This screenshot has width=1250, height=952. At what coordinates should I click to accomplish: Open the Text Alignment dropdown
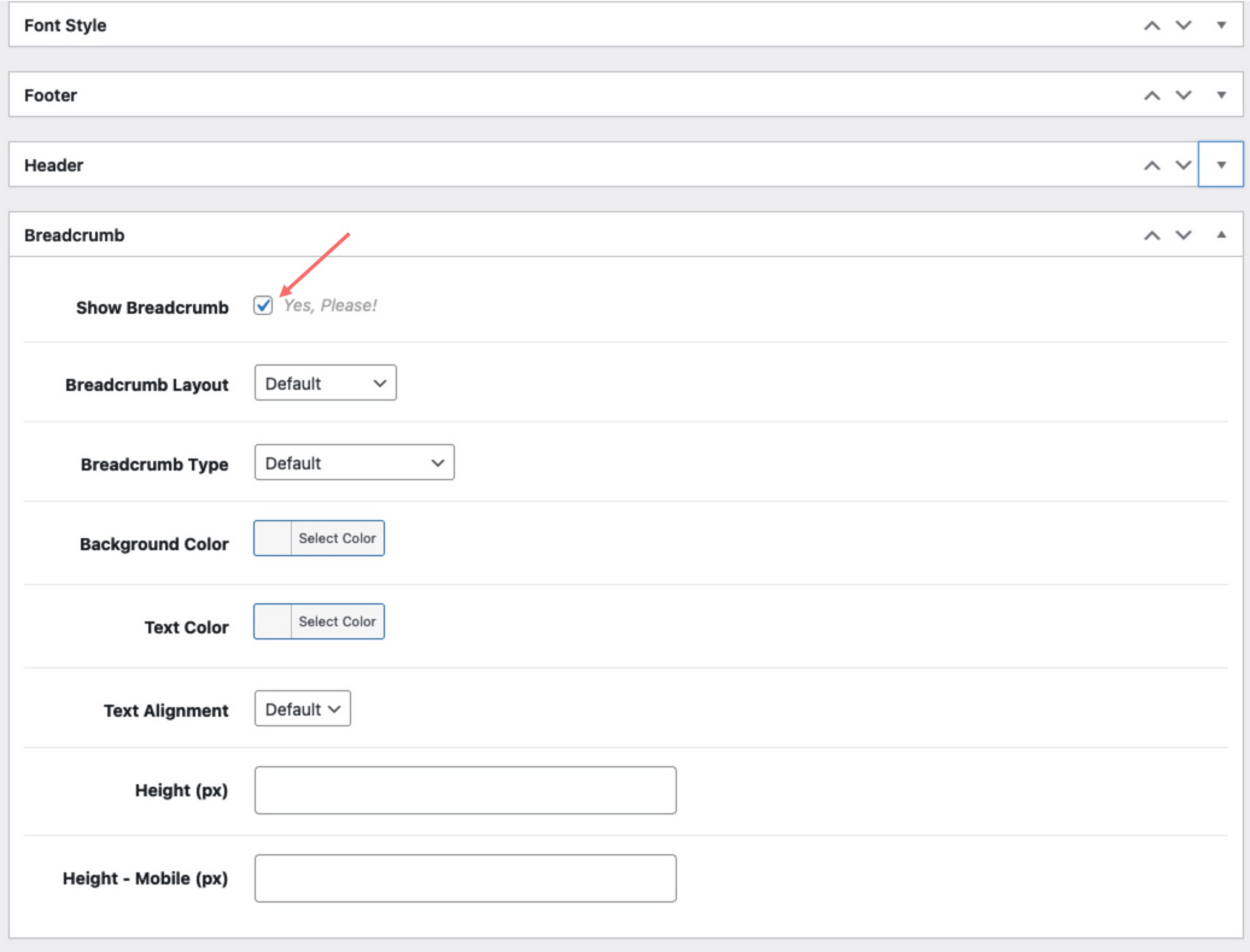click(302, 709)
